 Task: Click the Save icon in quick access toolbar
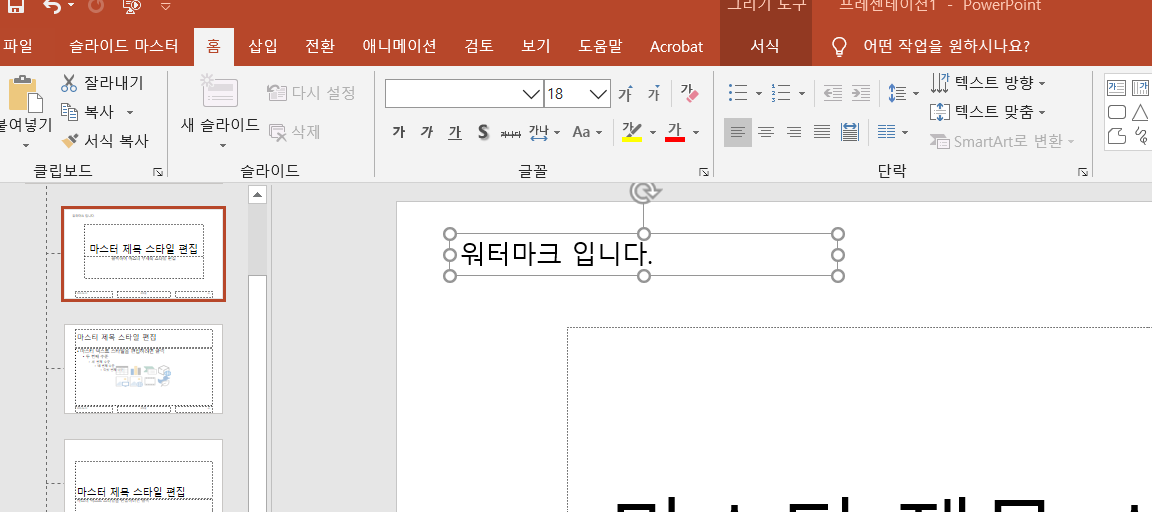[x=16, y=6]
